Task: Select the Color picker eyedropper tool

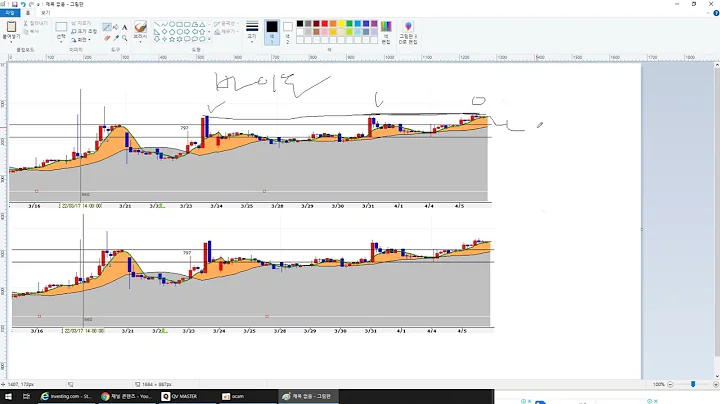Action: click(x=116, y=38)
